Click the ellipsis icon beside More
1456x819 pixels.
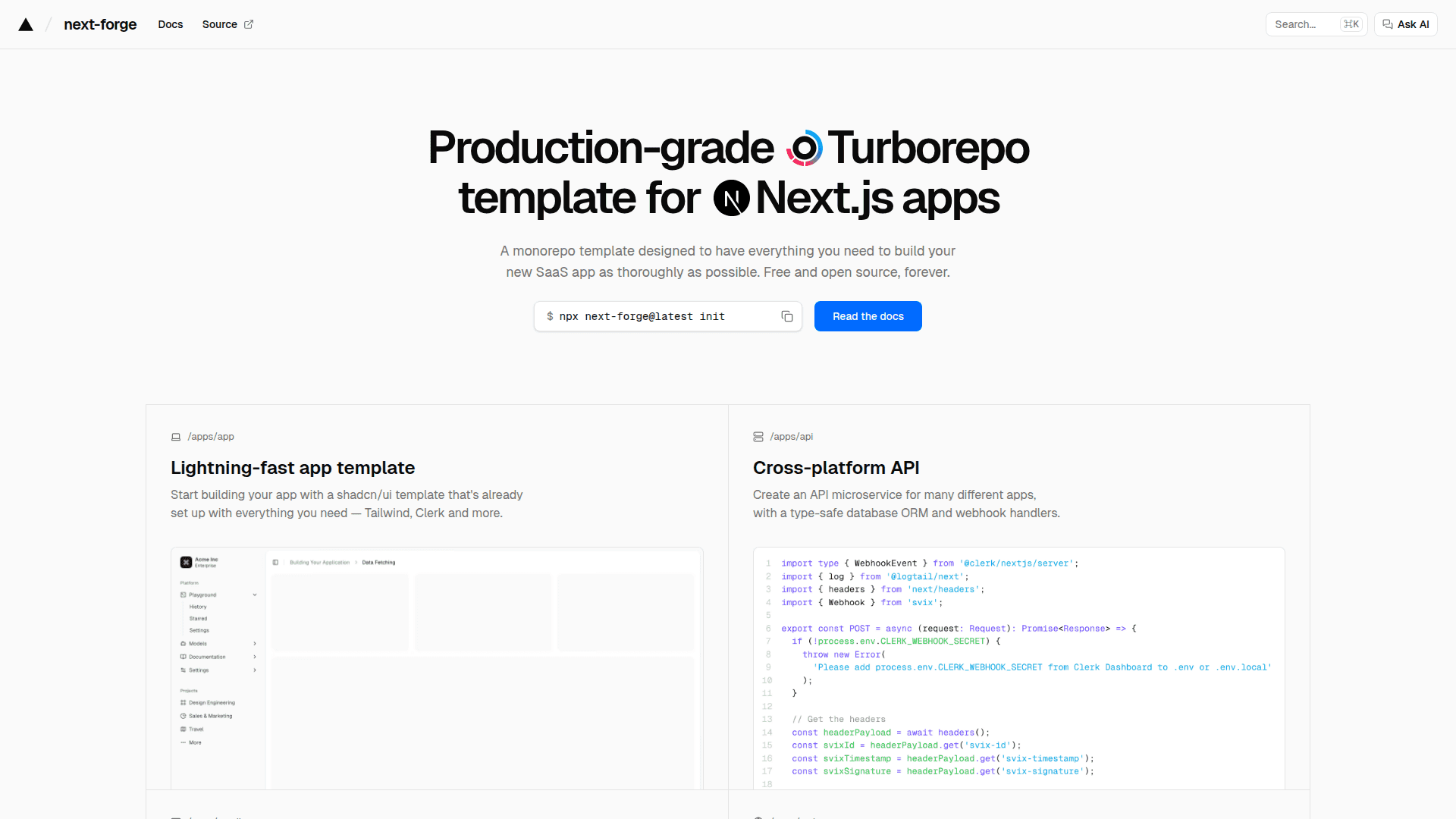pyautogui.click(x=183, y=742)
